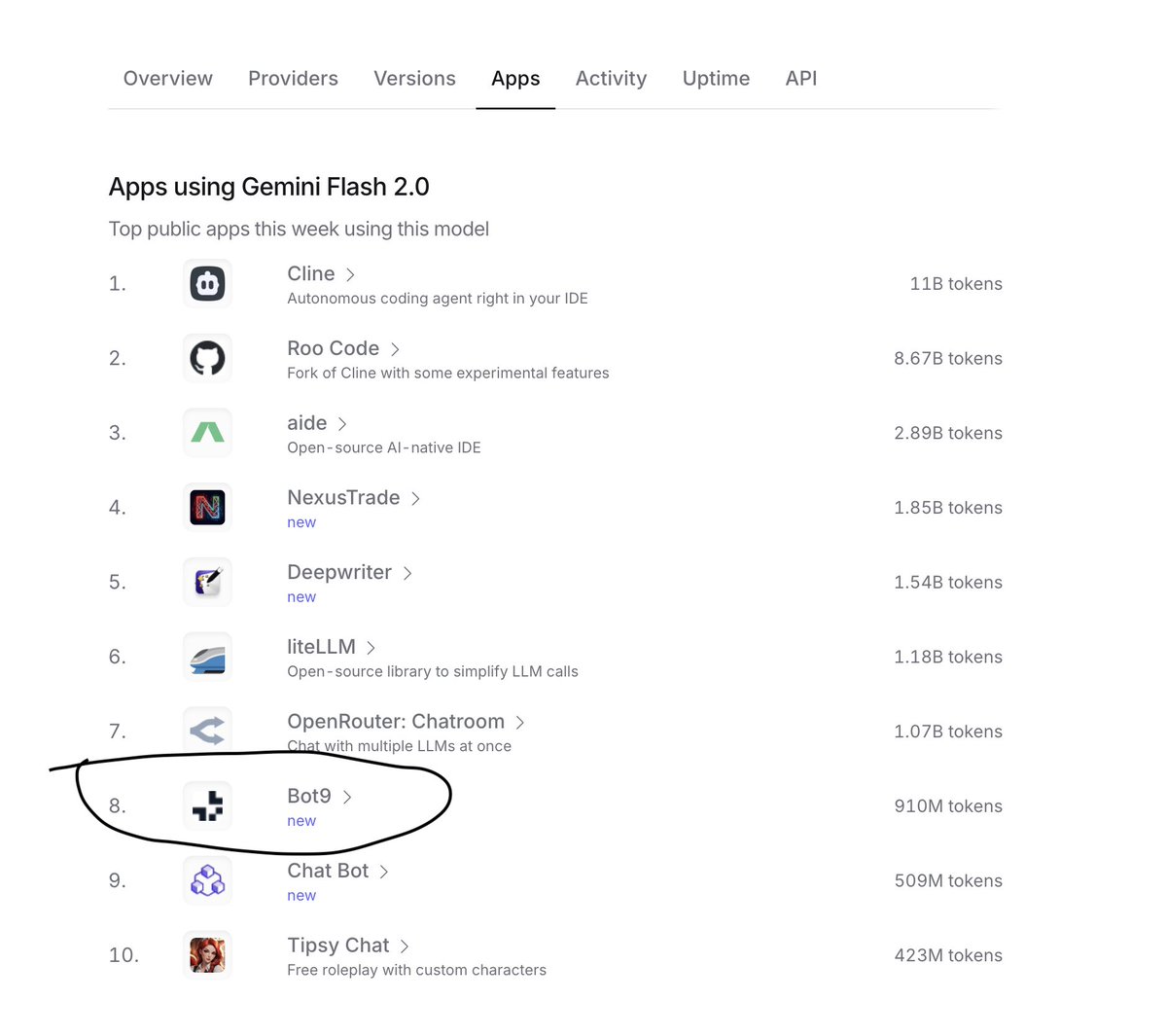The width and height of the screenshot is (1167, 1036).
Task: Click the "1.18B tokens" usage value
Action: click(948, 657)
